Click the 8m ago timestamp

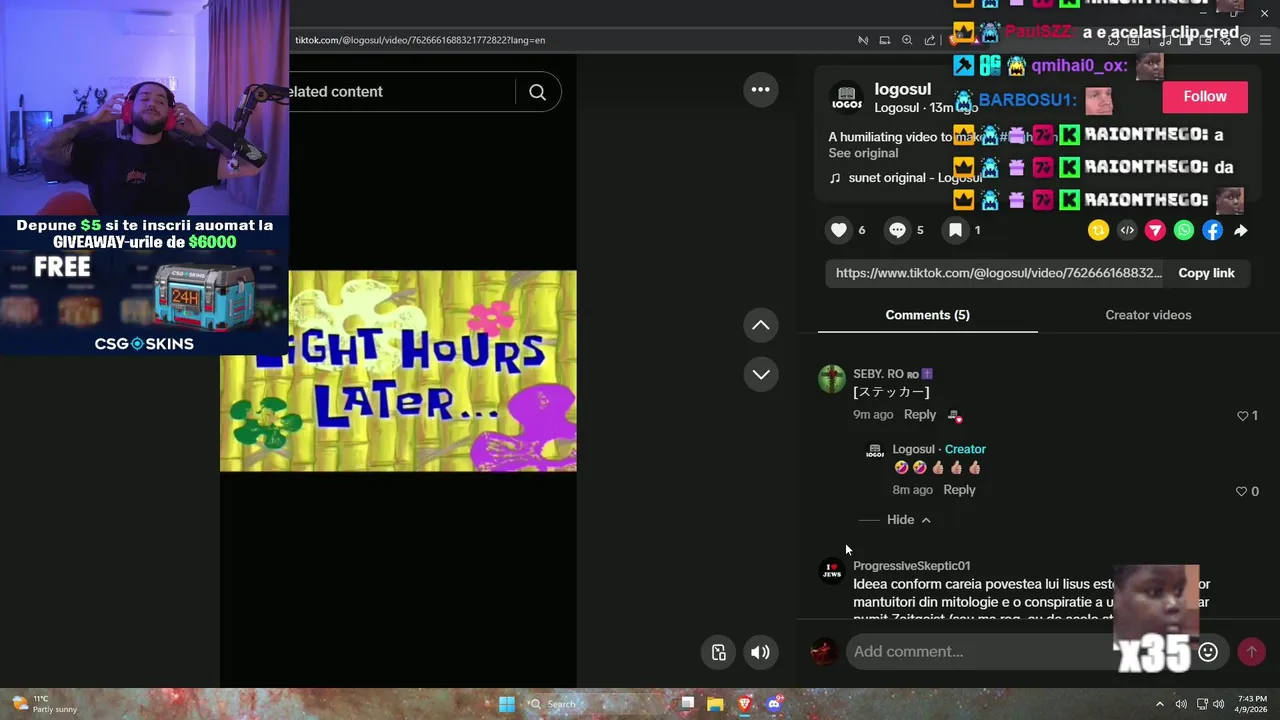(x=912, y=490)
